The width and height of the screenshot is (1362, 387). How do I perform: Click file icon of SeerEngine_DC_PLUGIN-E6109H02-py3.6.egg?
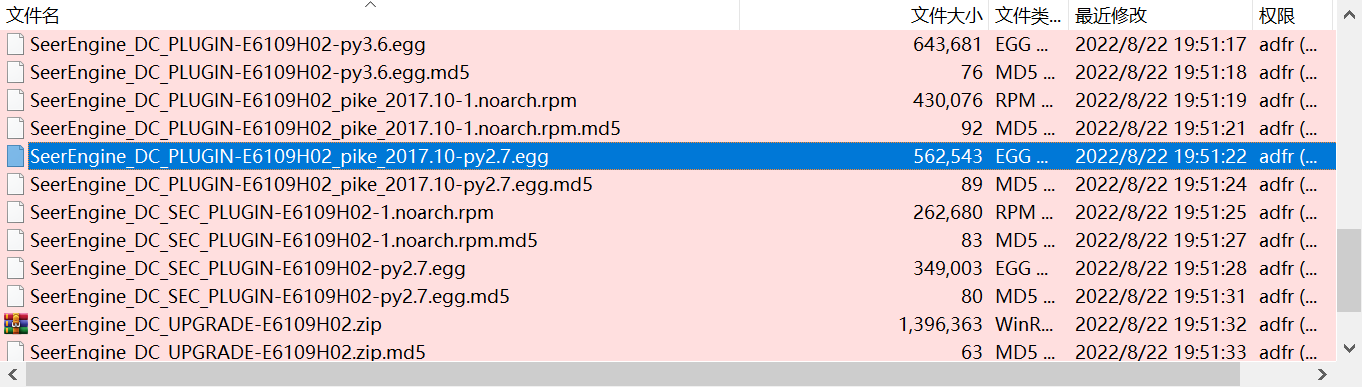[x=15, y=44]
